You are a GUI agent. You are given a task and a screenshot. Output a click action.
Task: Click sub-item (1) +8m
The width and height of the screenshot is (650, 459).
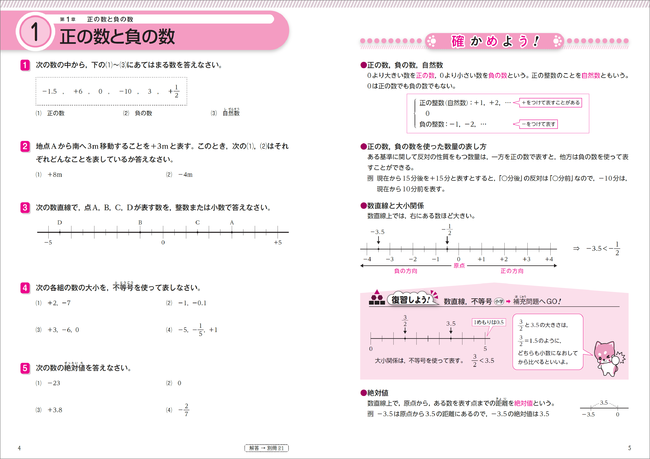[x=49, y=175]
